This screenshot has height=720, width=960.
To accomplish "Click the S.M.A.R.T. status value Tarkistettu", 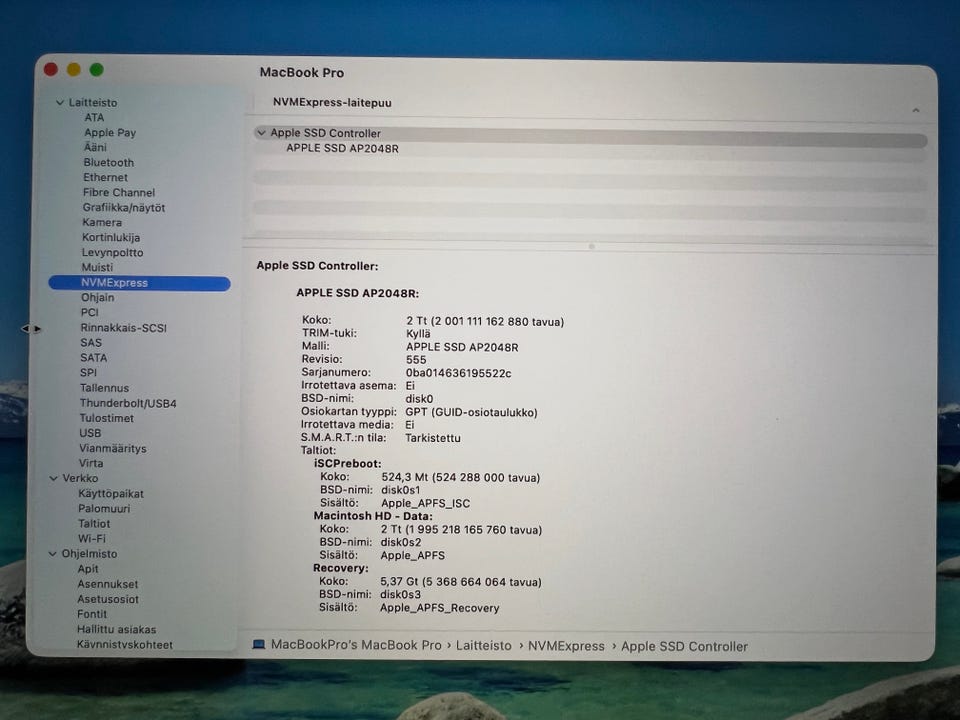I will pos(433,438).
